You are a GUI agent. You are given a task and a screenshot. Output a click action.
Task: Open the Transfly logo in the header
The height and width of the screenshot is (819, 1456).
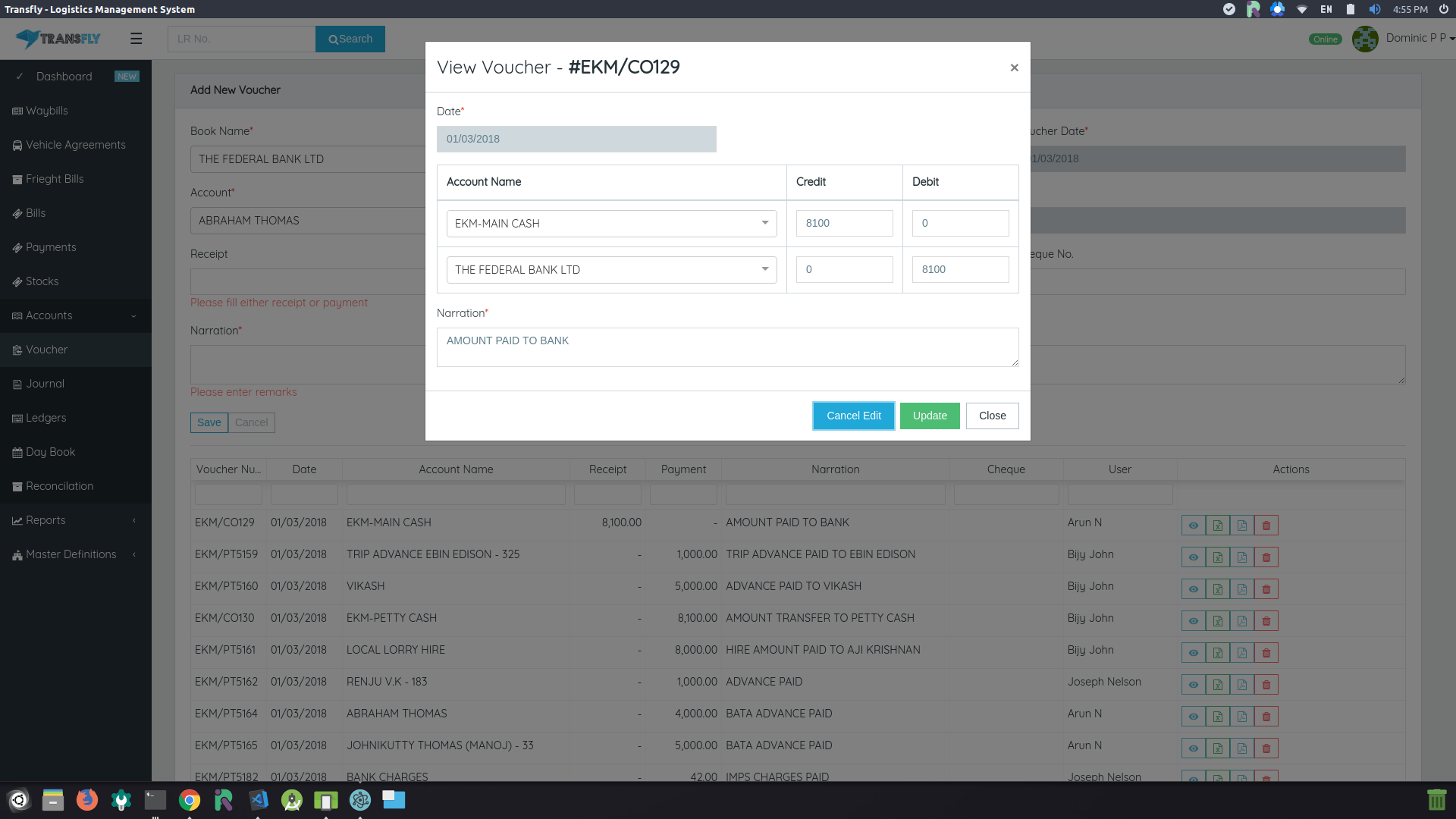tap(57, 38)
